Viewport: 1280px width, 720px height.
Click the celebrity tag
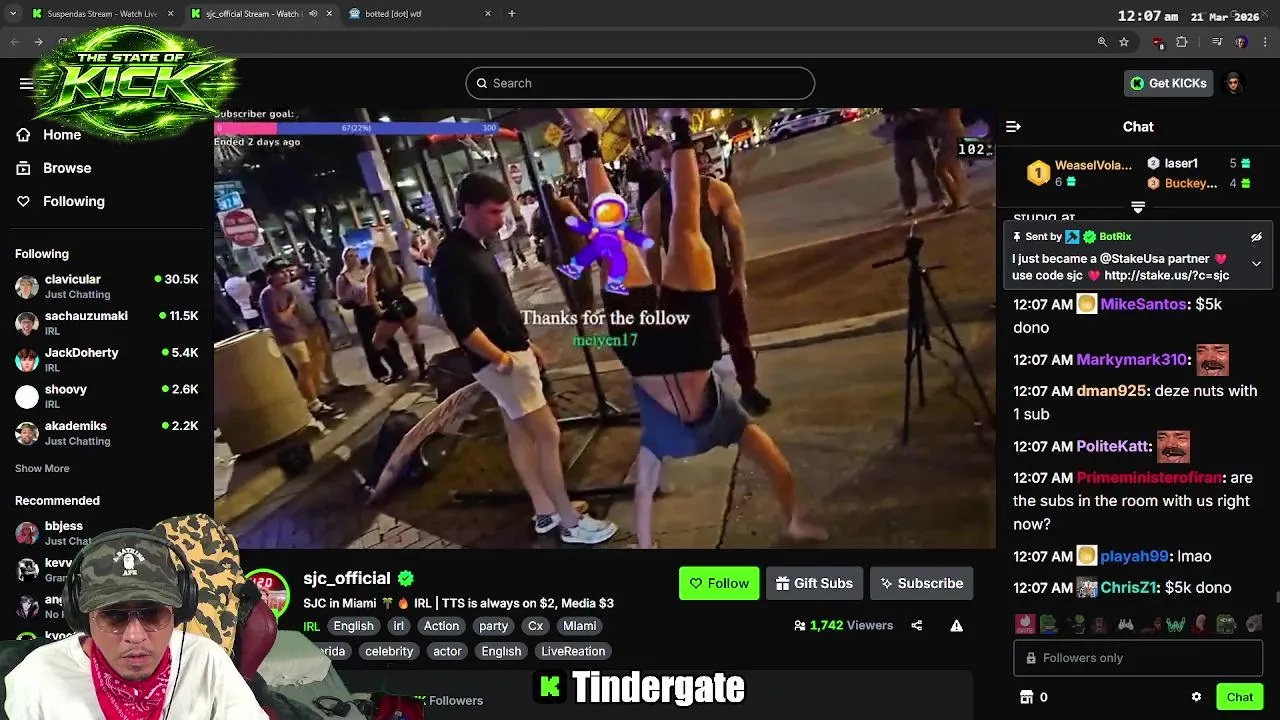click(x=389, y=651)
